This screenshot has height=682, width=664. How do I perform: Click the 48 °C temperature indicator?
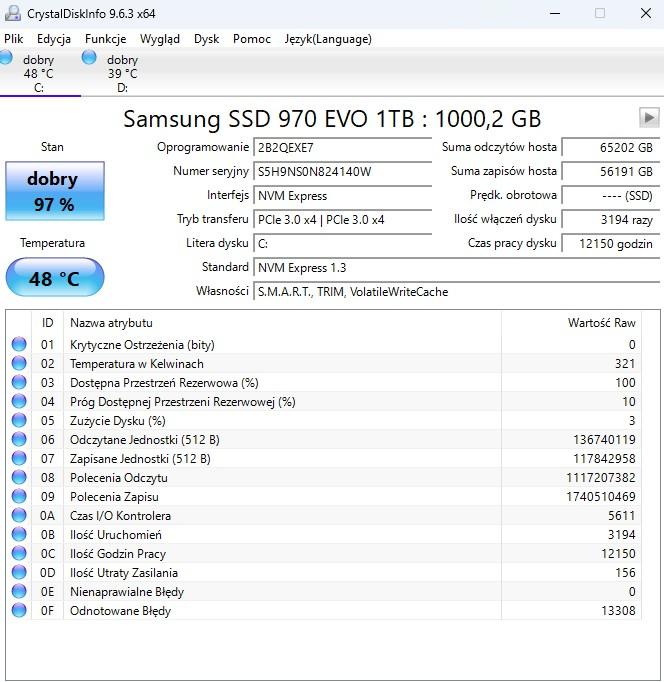(x=54, y=279)
